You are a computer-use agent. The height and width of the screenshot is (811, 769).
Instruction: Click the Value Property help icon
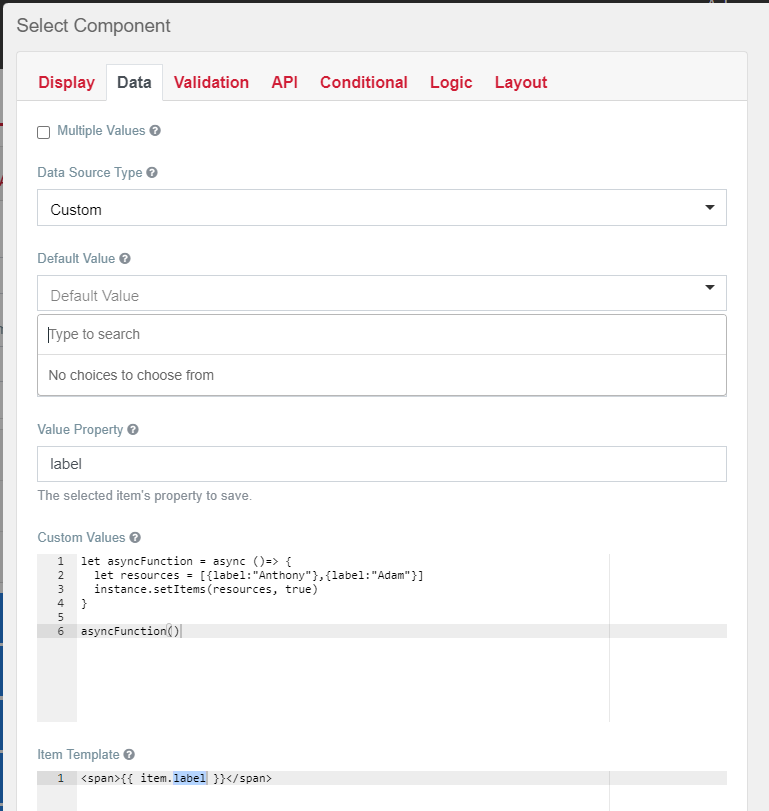click(x=134, y=428)
